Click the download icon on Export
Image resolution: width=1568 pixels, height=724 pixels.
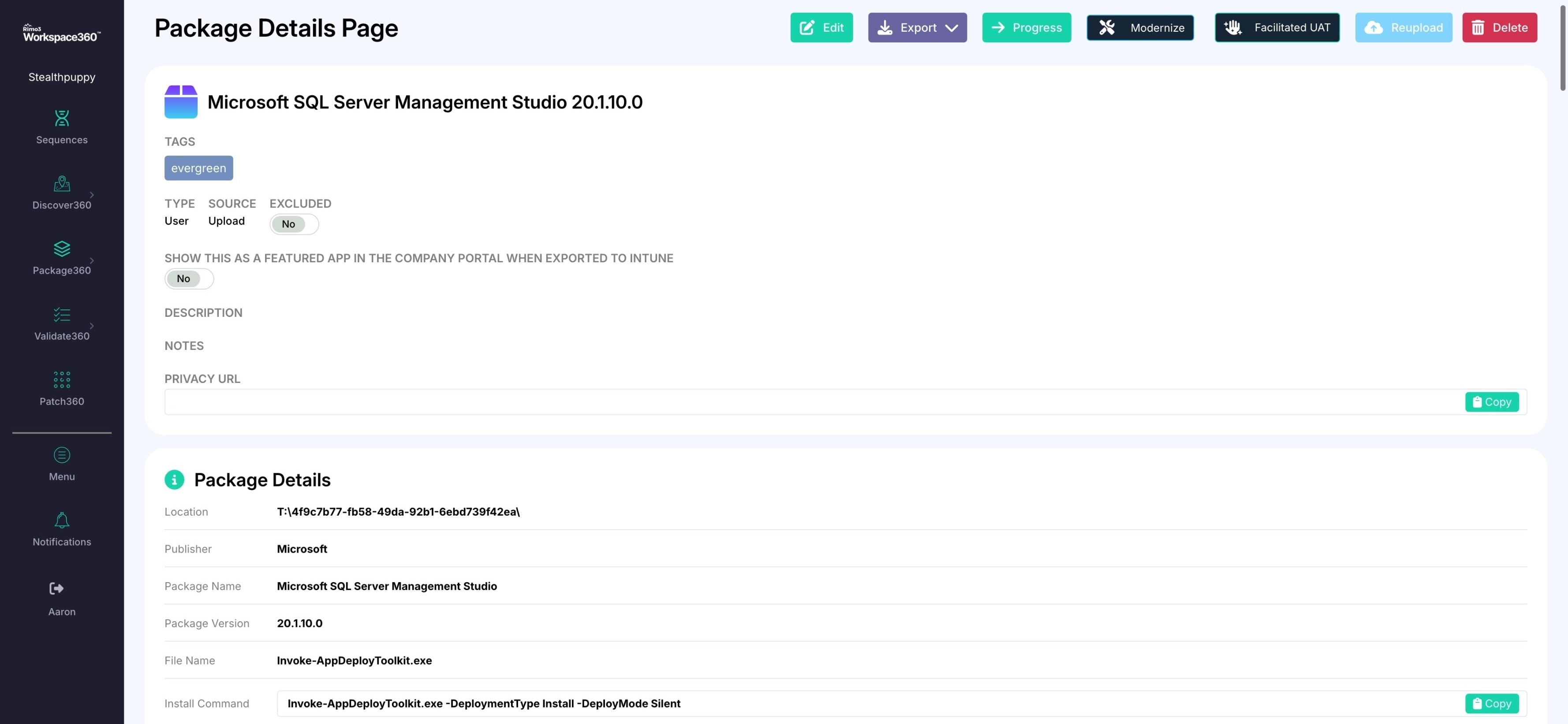pos(885,27)
